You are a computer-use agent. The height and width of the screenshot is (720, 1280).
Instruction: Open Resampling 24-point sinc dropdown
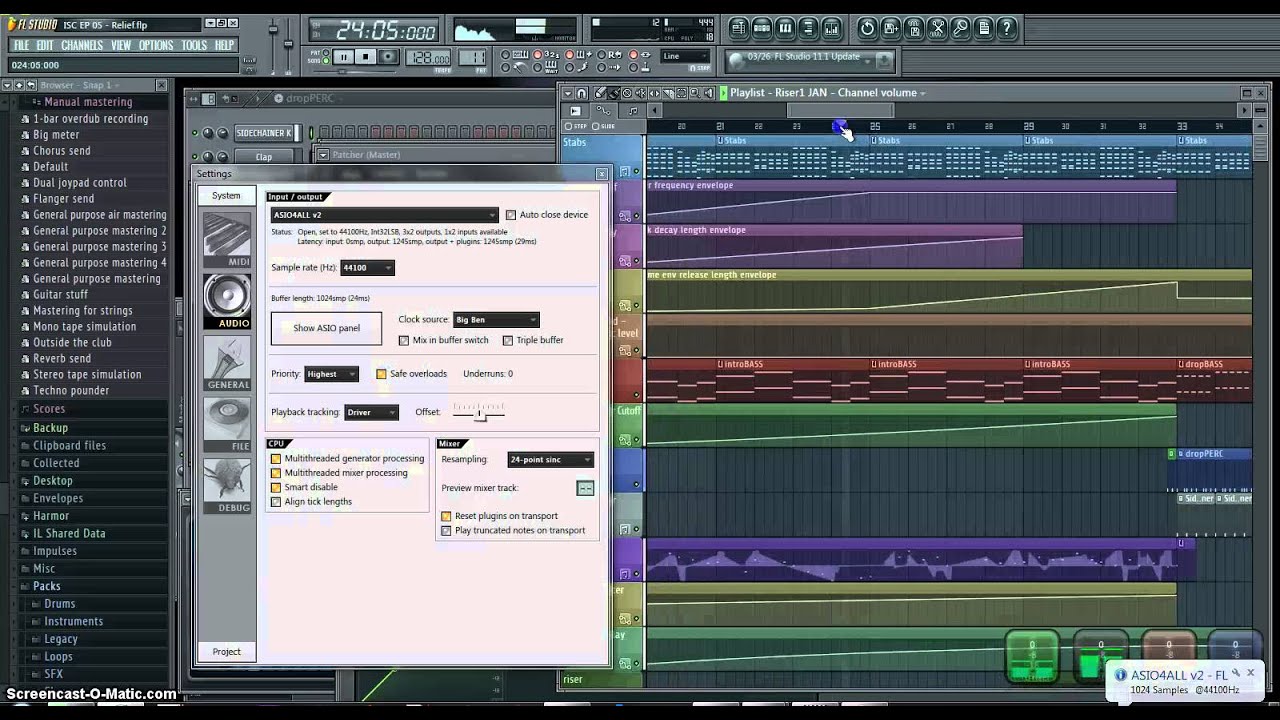pyautogui.click(x=550, y=460)
